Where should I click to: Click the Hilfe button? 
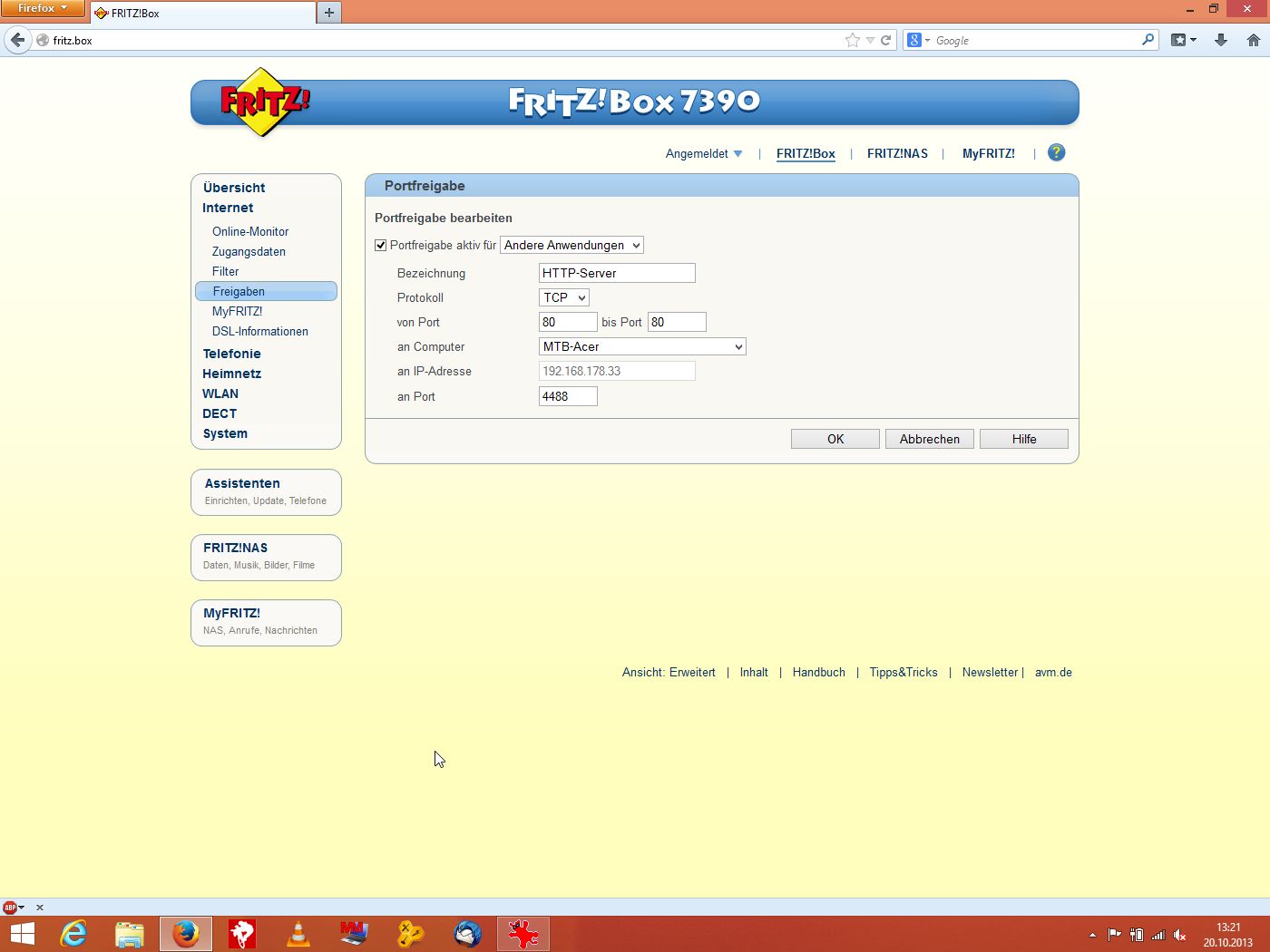click(x=1024, y=439)
